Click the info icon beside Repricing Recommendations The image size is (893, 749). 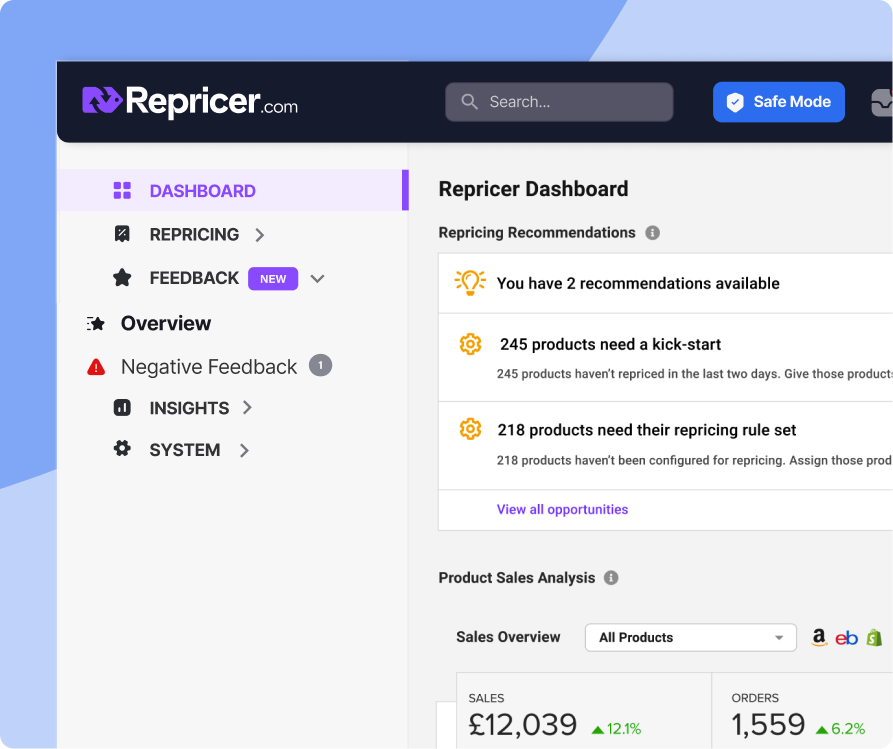652,233
